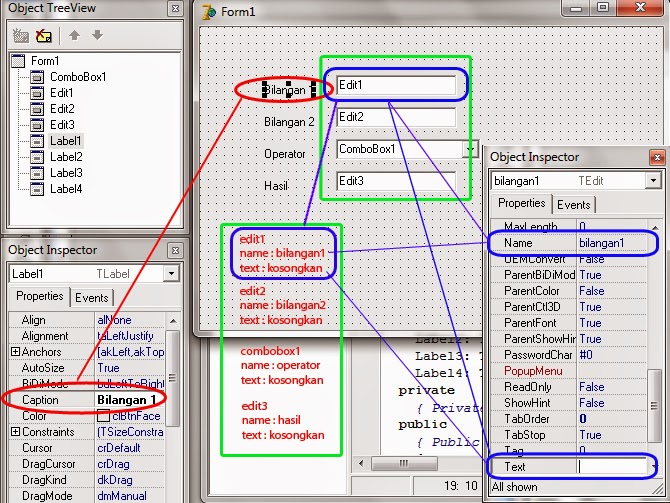The image size is (670, 503).
Task: Select the ParentFont value True
Action: (612, 323)
